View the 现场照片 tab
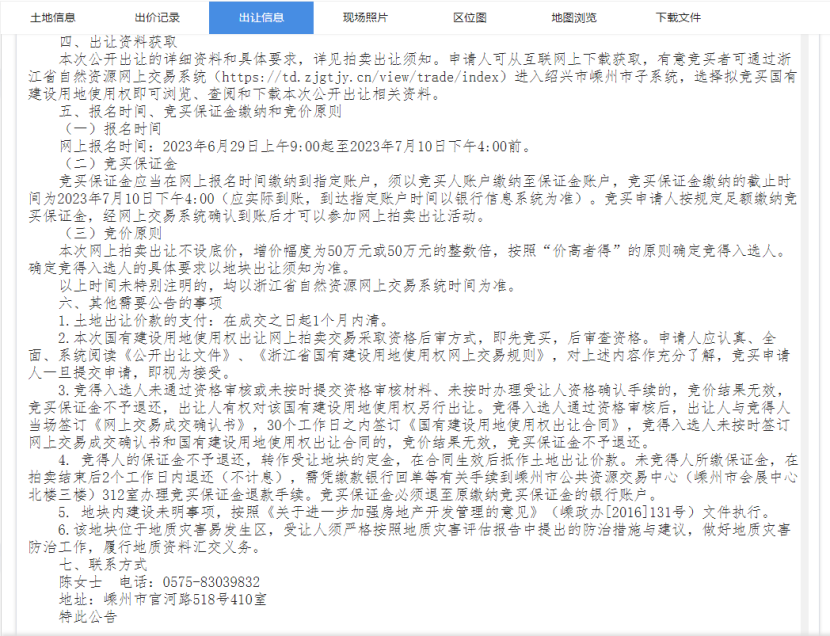This screenshot has height=636, width=830. [x=365, y=17]
